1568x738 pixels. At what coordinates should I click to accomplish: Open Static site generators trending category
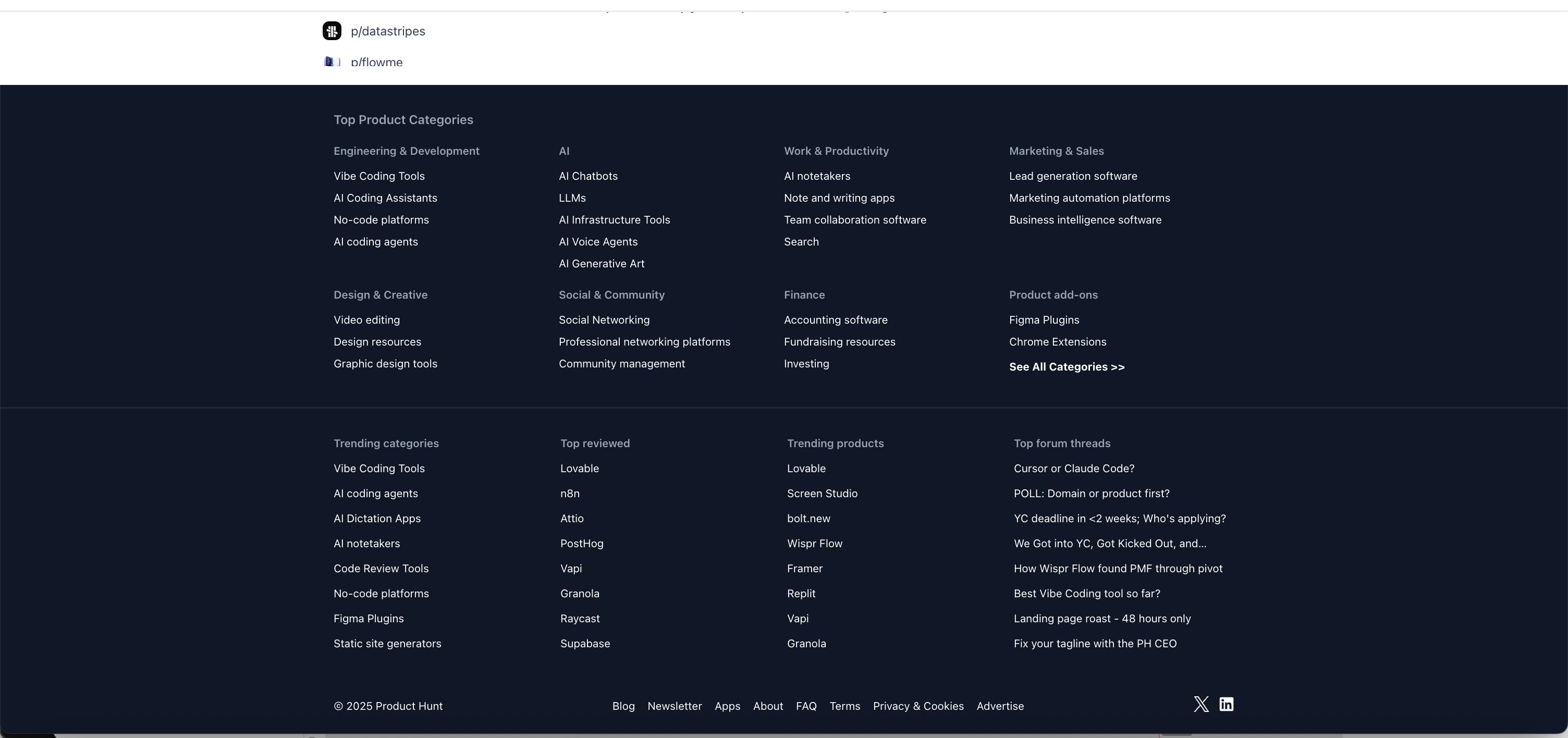[387, 643]
